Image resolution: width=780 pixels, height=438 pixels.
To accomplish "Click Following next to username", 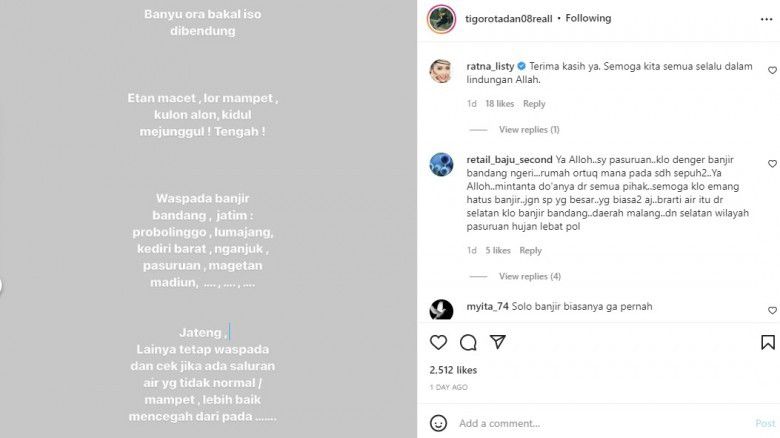I will coord(587,18).
